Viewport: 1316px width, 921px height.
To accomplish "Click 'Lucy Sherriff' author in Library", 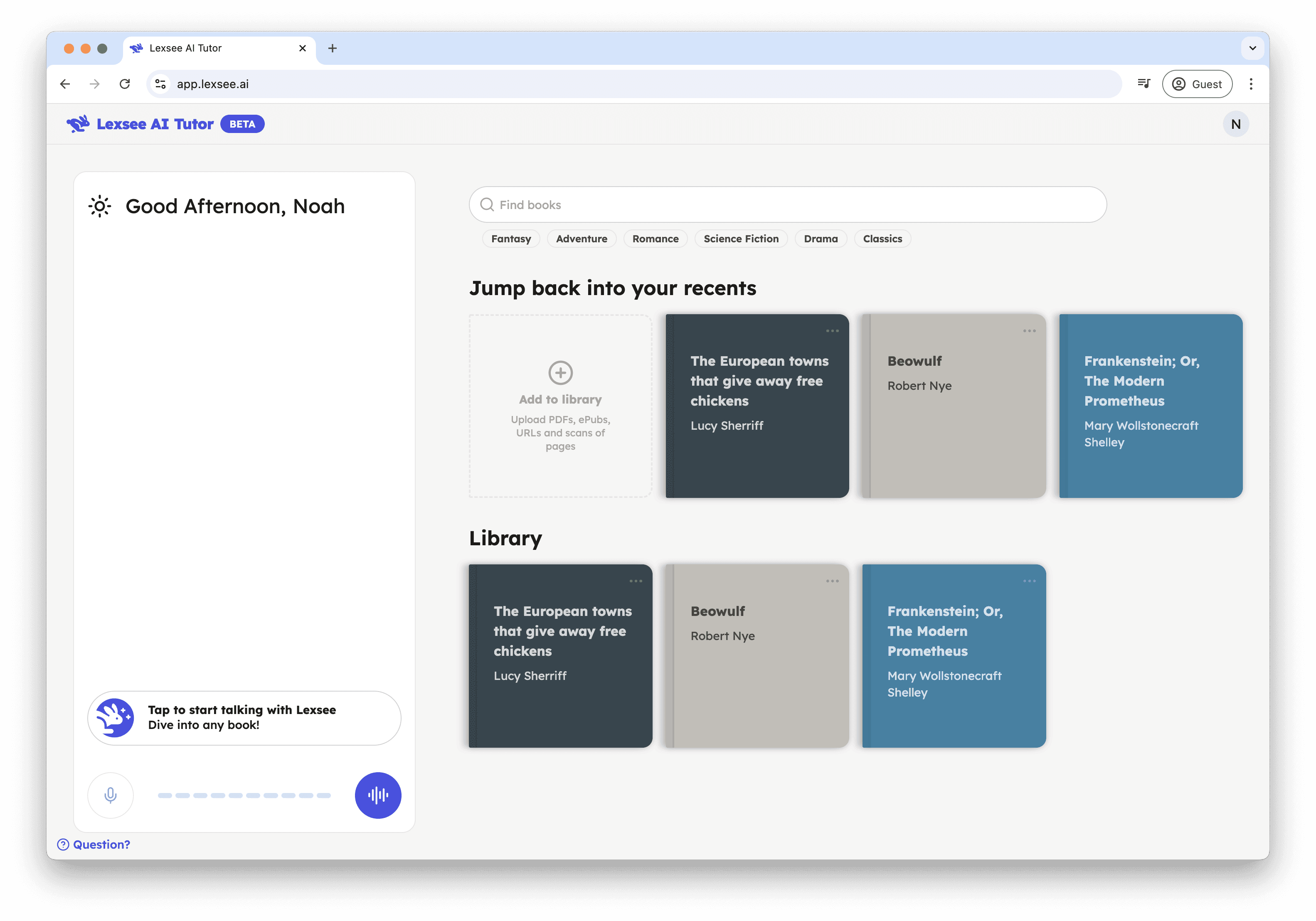I will click(530, 676).
